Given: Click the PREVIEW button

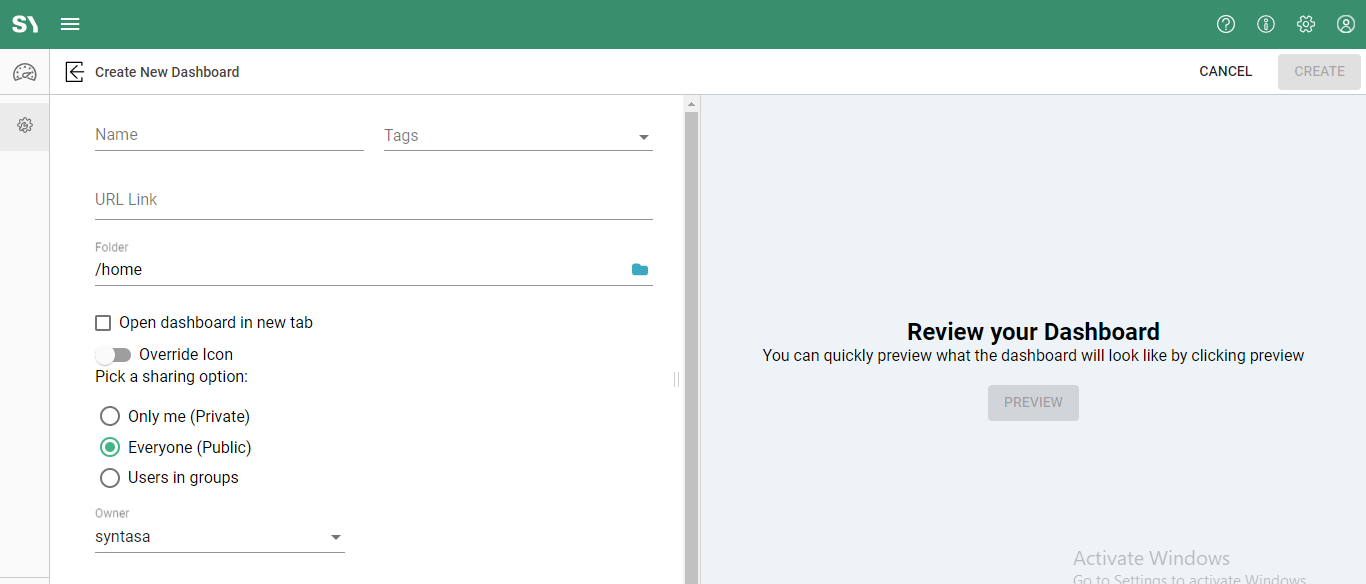Looking at the screenshot, I should pos(1033,402).
